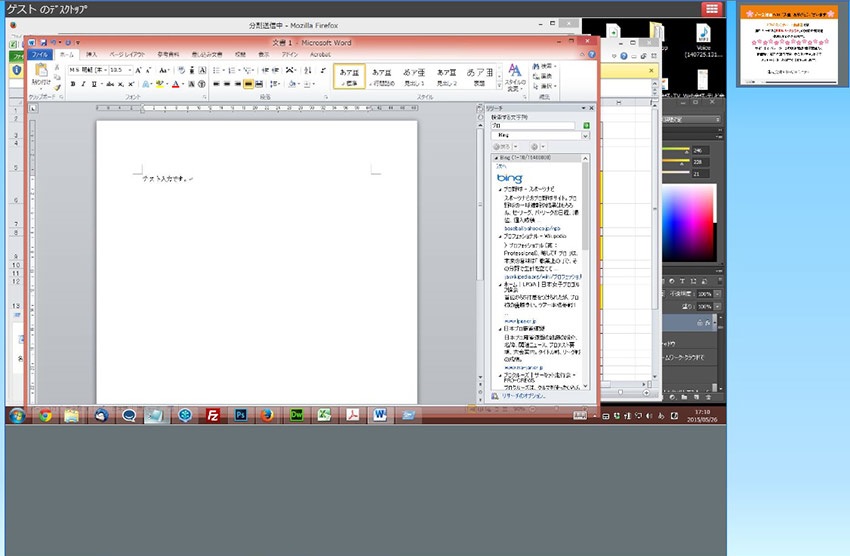
Task: Click the line spacing icon
Action: click(x=274, y=84)
